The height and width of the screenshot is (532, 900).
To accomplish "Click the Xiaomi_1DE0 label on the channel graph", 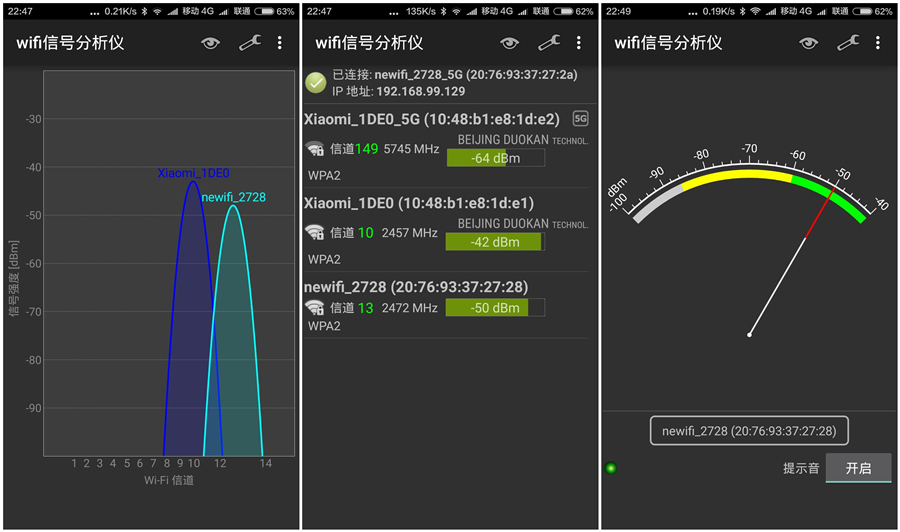I will 193,173.
